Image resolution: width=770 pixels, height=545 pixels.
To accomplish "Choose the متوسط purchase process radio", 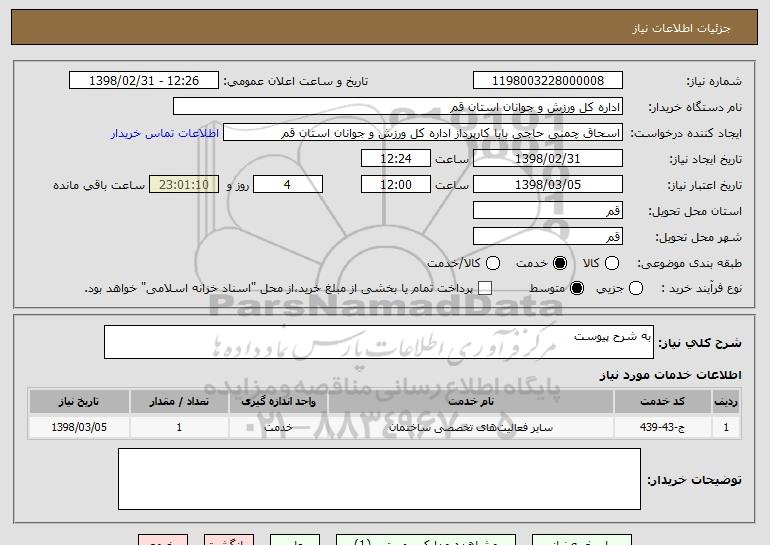I will [x=577, y=288].
